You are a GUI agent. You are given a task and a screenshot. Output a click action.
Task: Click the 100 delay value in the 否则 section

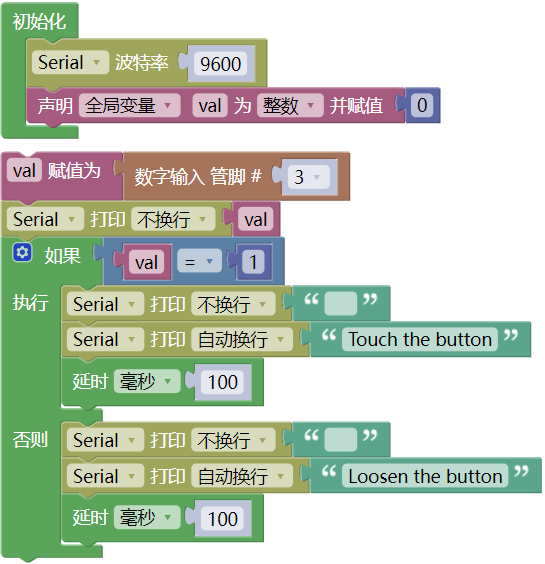point(223,518)
